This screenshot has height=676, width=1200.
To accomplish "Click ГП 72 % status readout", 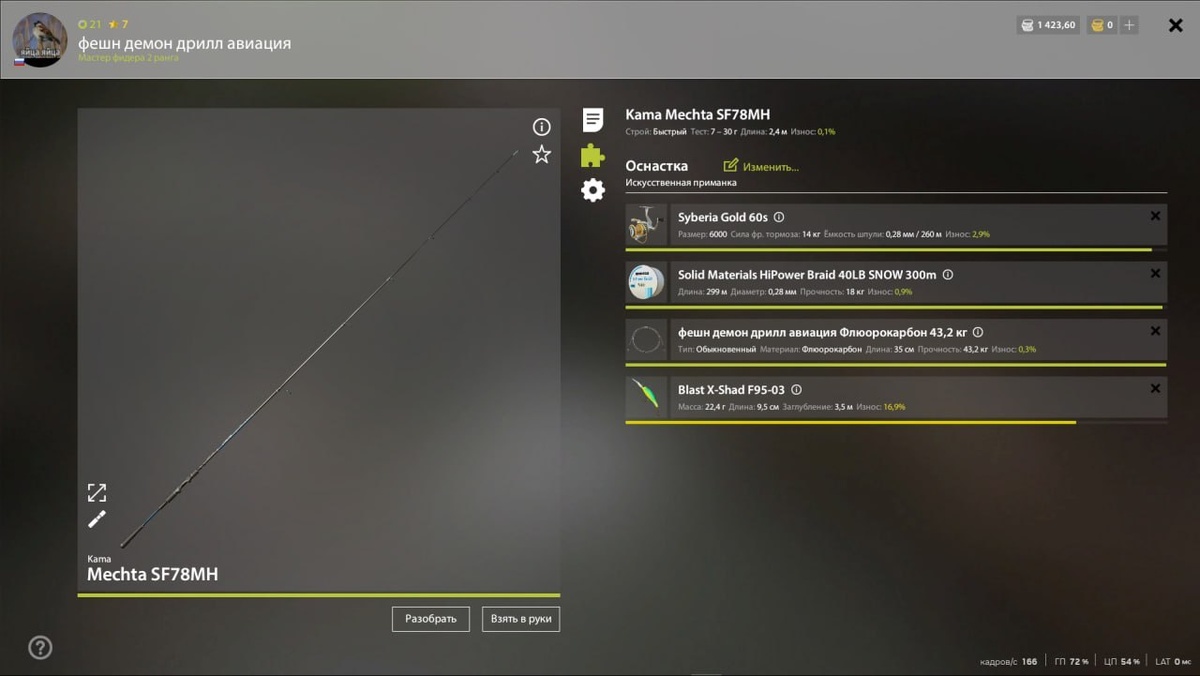I will pos(1072,662).
